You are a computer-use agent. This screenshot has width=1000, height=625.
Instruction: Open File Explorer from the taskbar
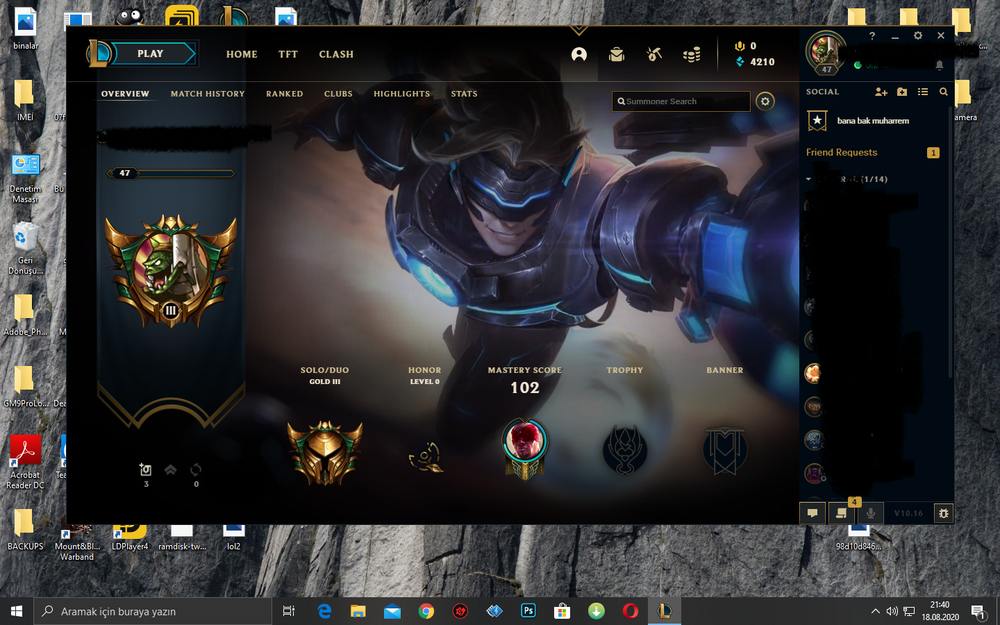tap(358, 612)
